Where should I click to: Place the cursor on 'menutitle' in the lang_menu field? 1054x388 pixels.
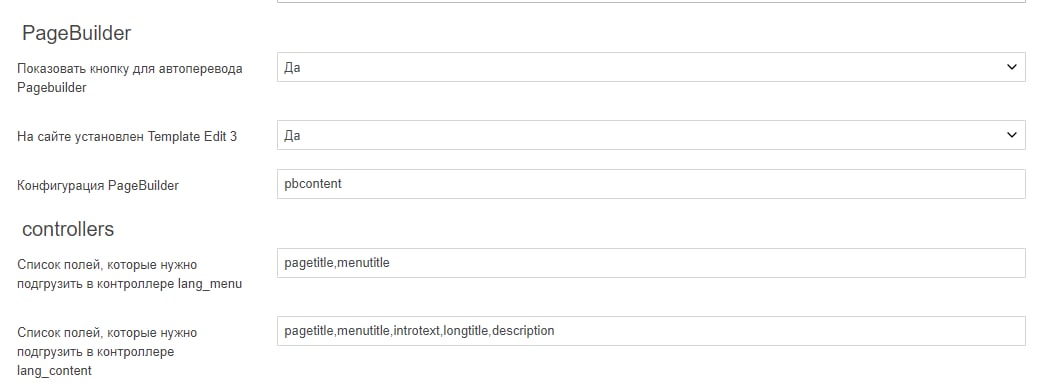click(363, 263)
